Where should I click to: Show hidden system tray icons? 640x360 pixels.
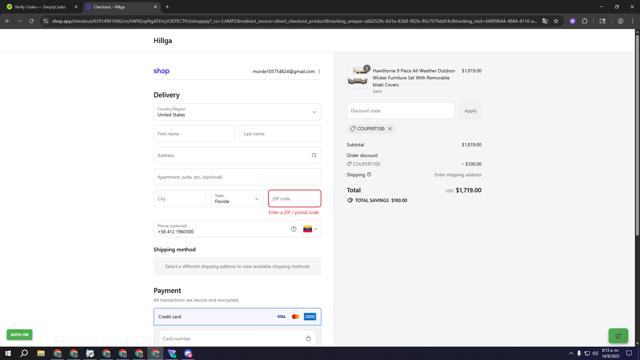(571, 353)
